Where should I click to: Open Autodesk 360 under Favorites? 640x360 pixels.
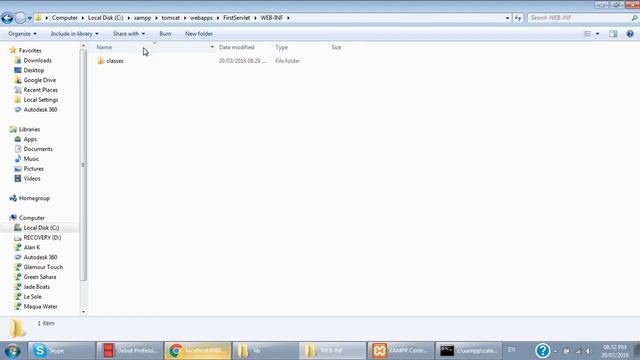pyautogui.click(x=40, y=109)
